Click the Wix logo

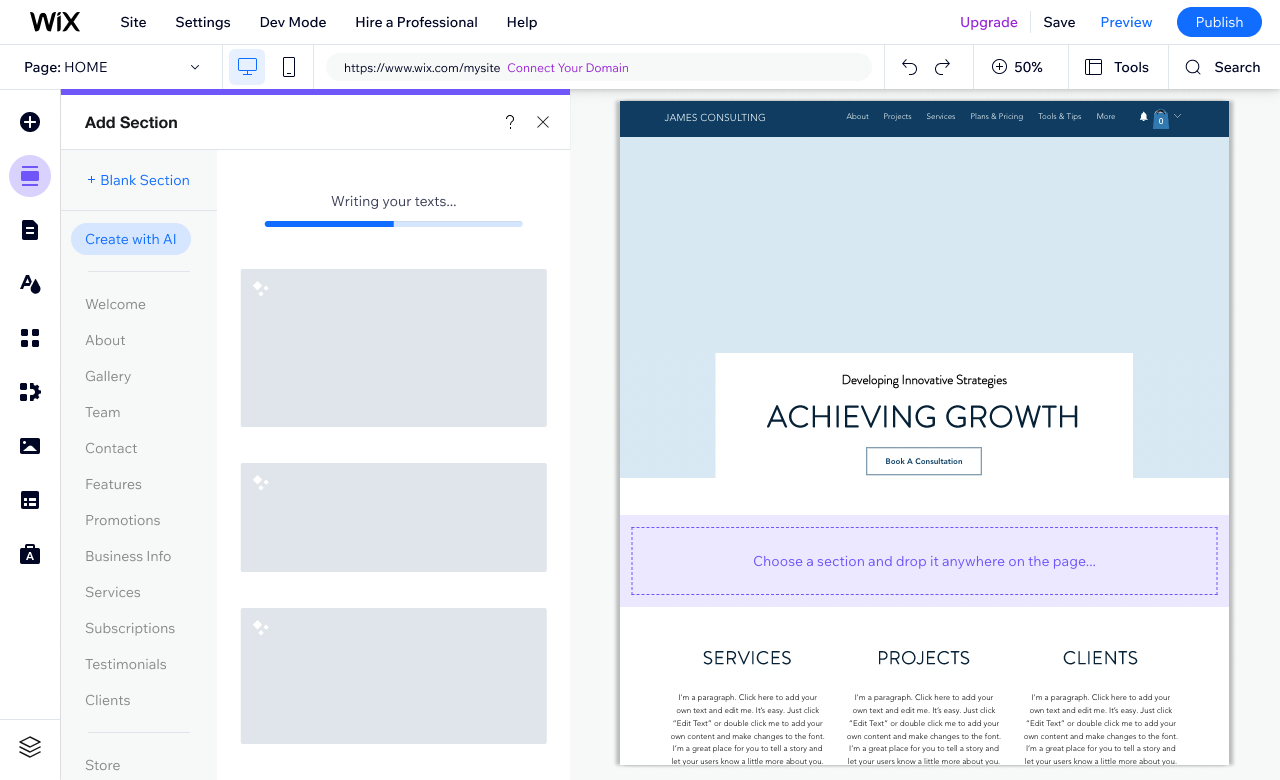point(55,22)
